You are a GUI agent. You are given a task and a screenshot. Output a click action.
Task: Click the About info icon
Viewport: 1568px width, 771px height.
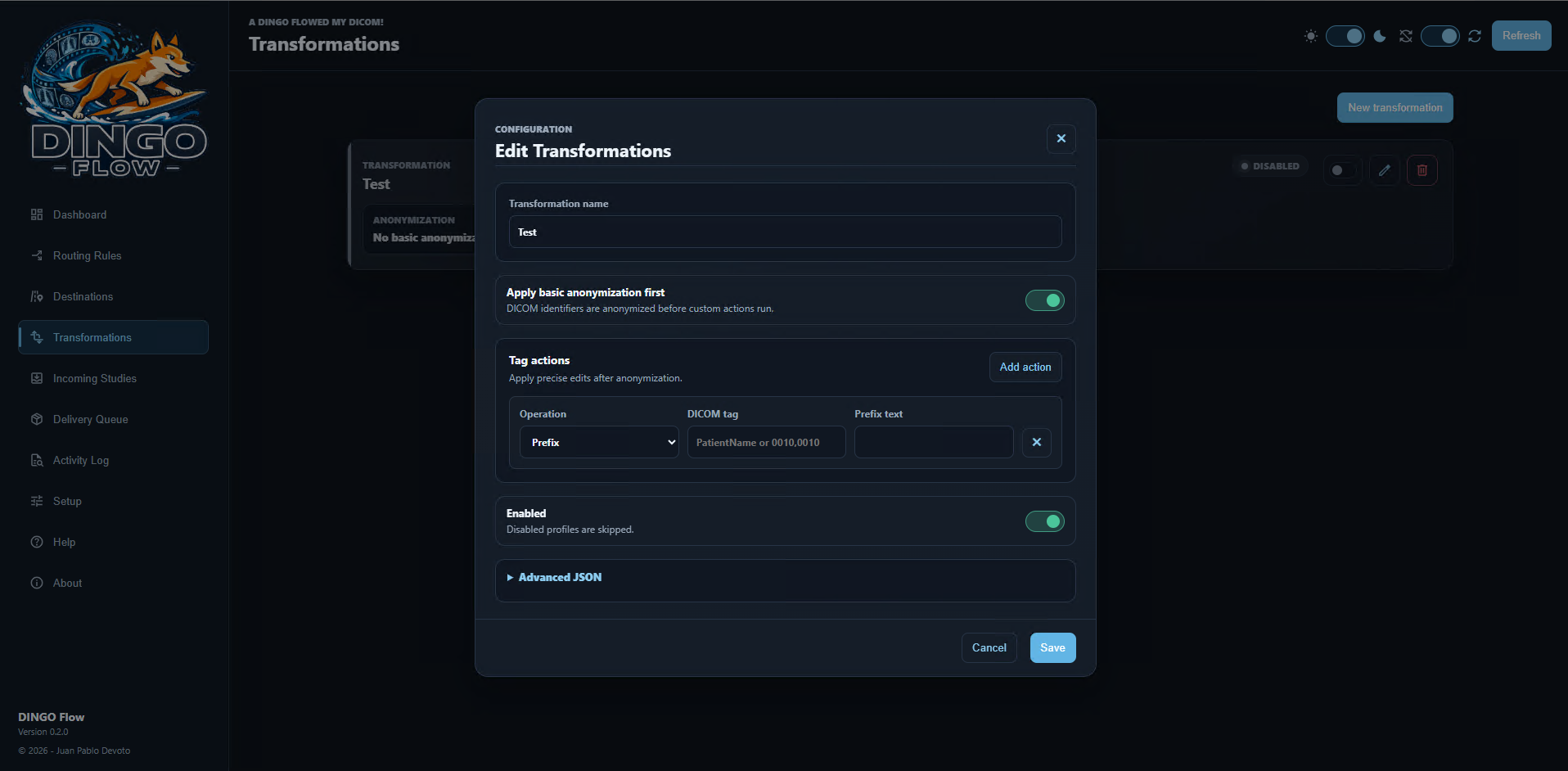pyautogui.click(x=37, y=583)
